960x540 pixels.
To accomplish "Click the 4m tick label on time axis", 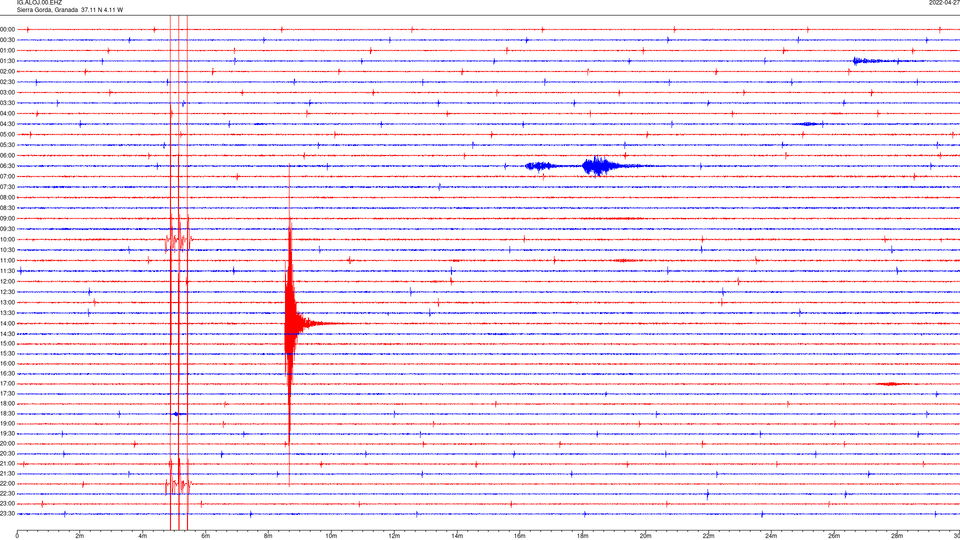I will pos(143,536).
